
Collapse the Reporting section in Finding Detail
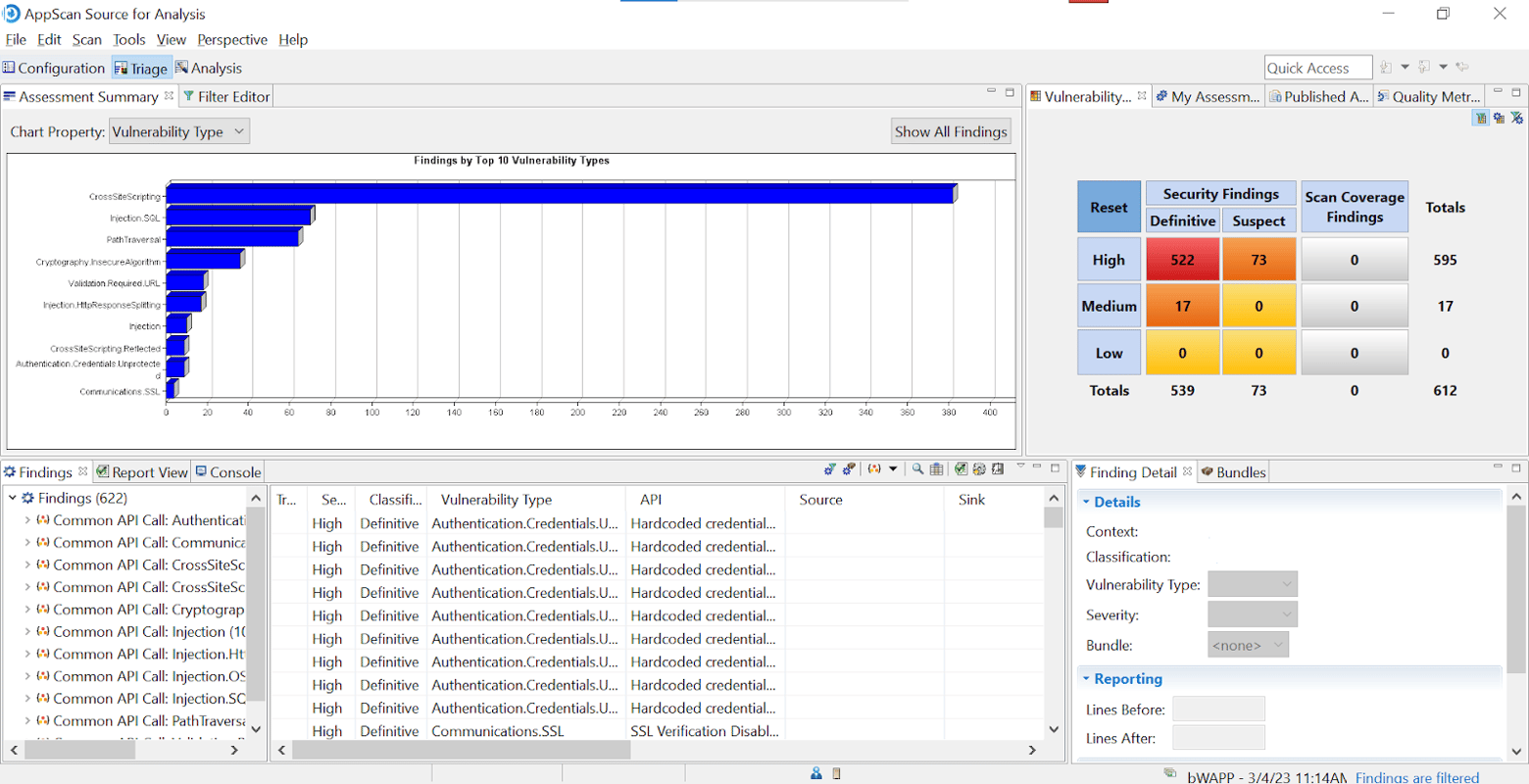(1087, 678)
